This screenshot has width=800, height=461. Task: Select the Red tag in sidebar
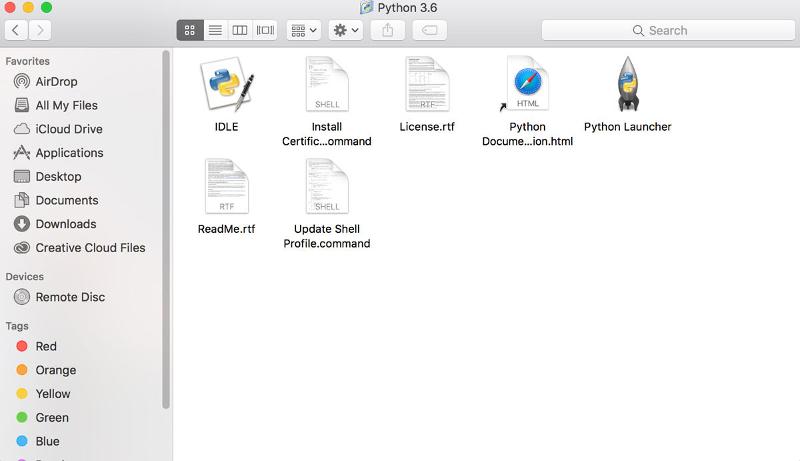click(x=46, y=346)
